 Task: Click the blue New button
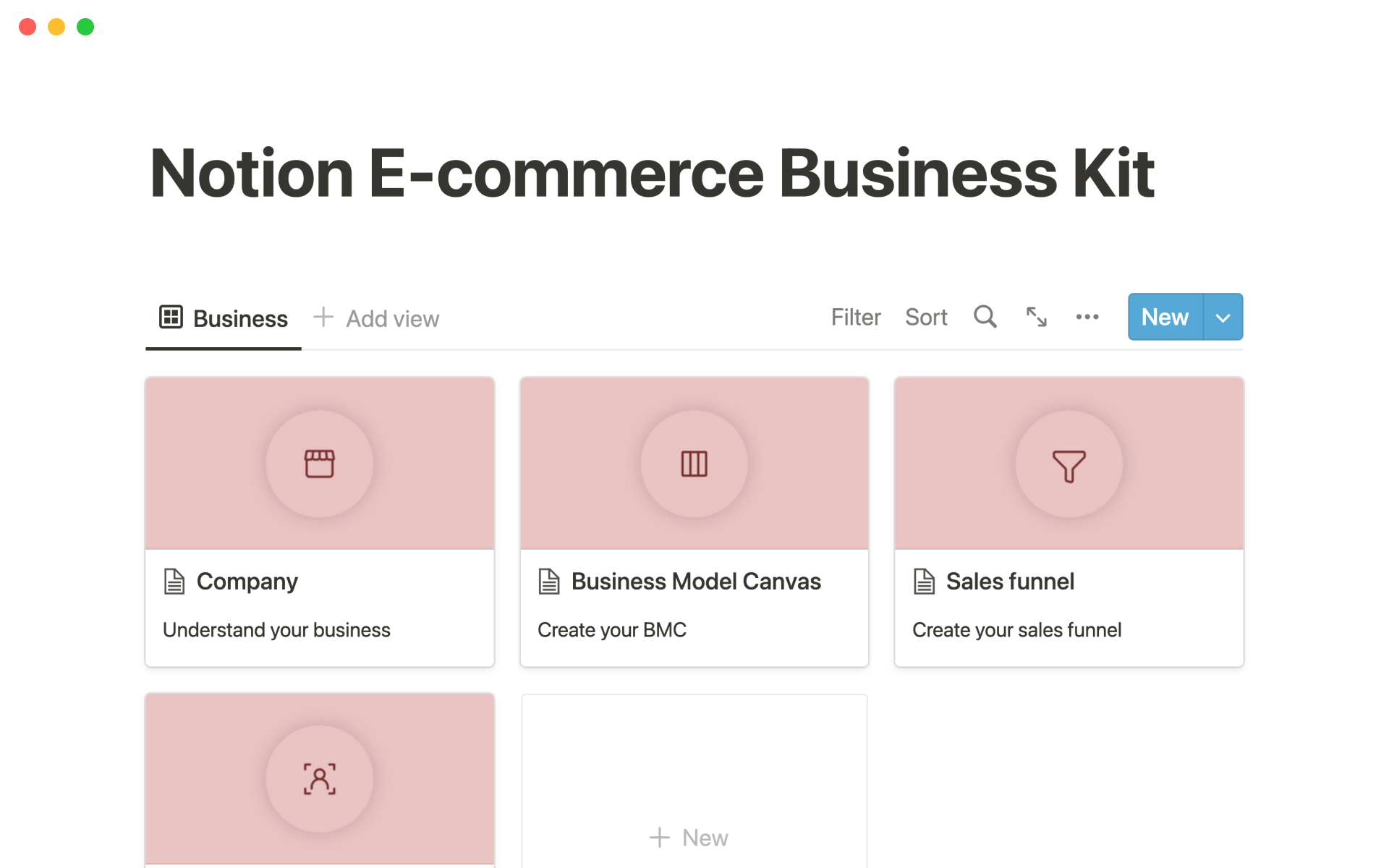1165,317
